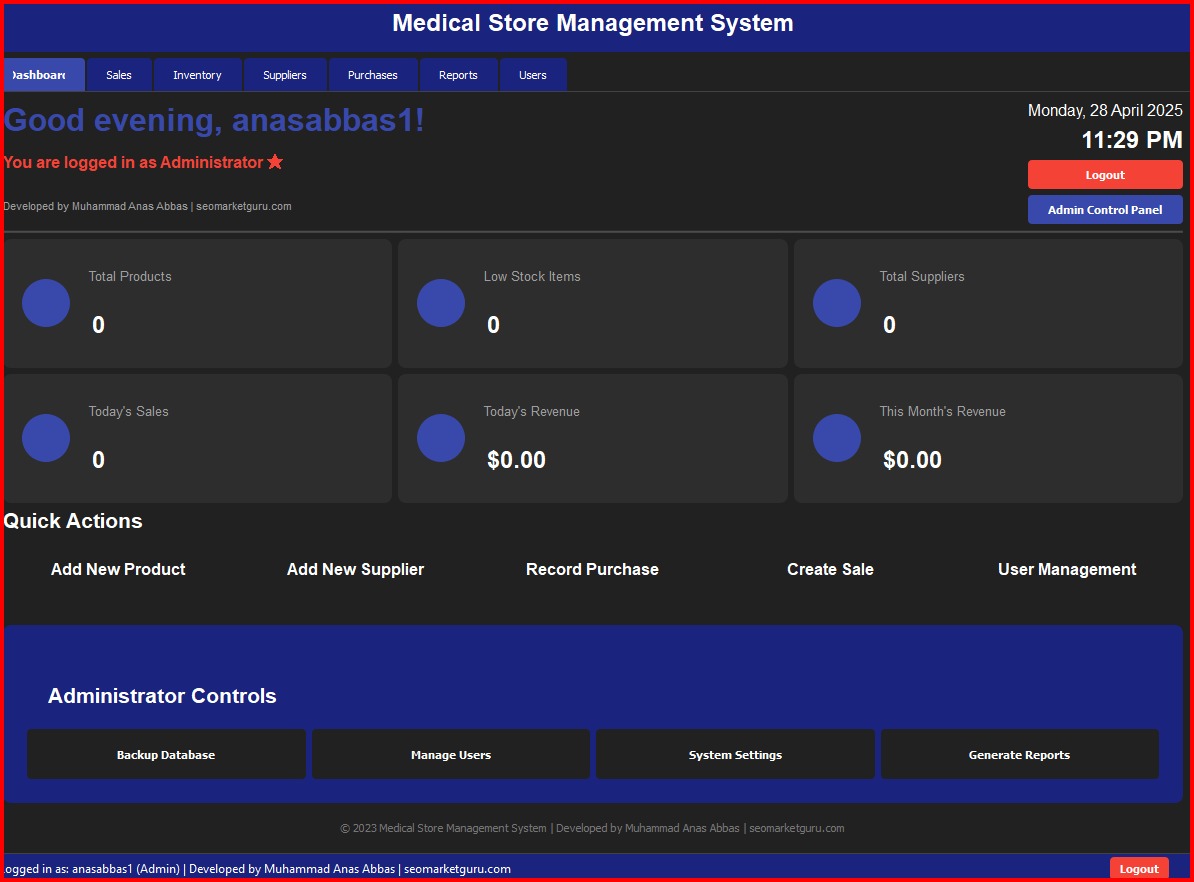This screenshot has width=1194, height=882.
Task: Open the Inventory tab
Action: coord(197,75)
